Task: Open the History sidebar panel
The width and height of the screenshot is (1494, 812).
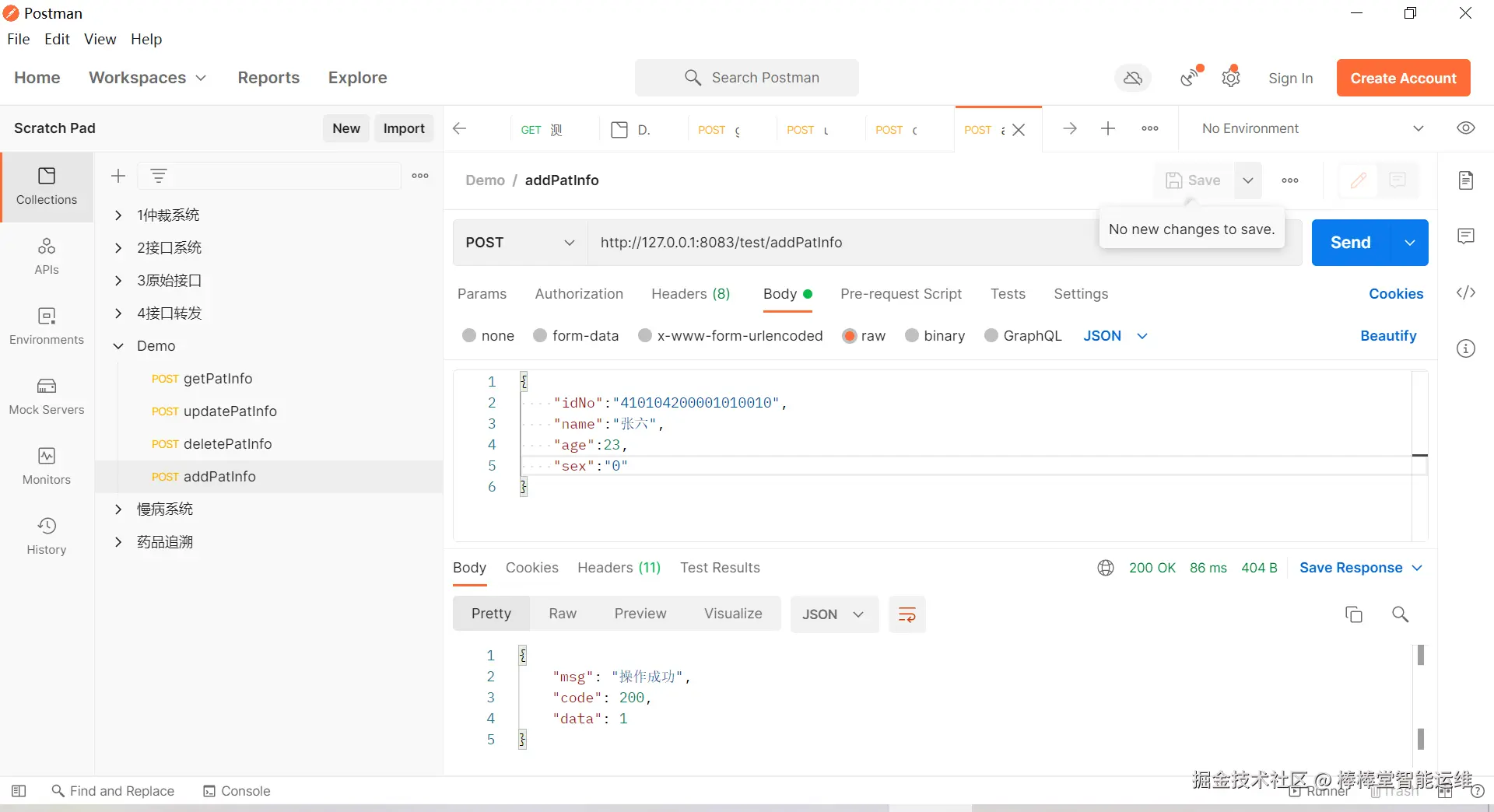Action: click(47, 535)
